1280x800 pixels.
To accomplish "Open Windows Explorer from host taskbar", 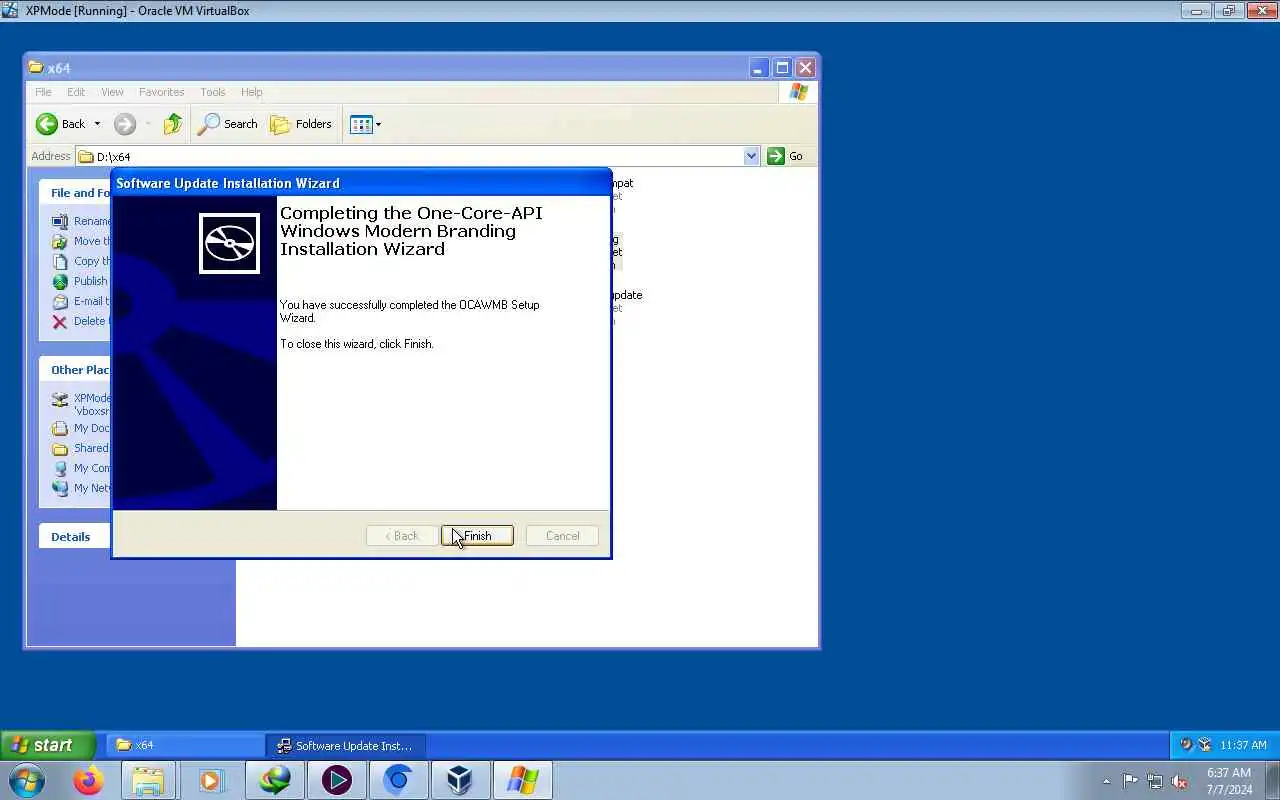I will coord(148,780).
